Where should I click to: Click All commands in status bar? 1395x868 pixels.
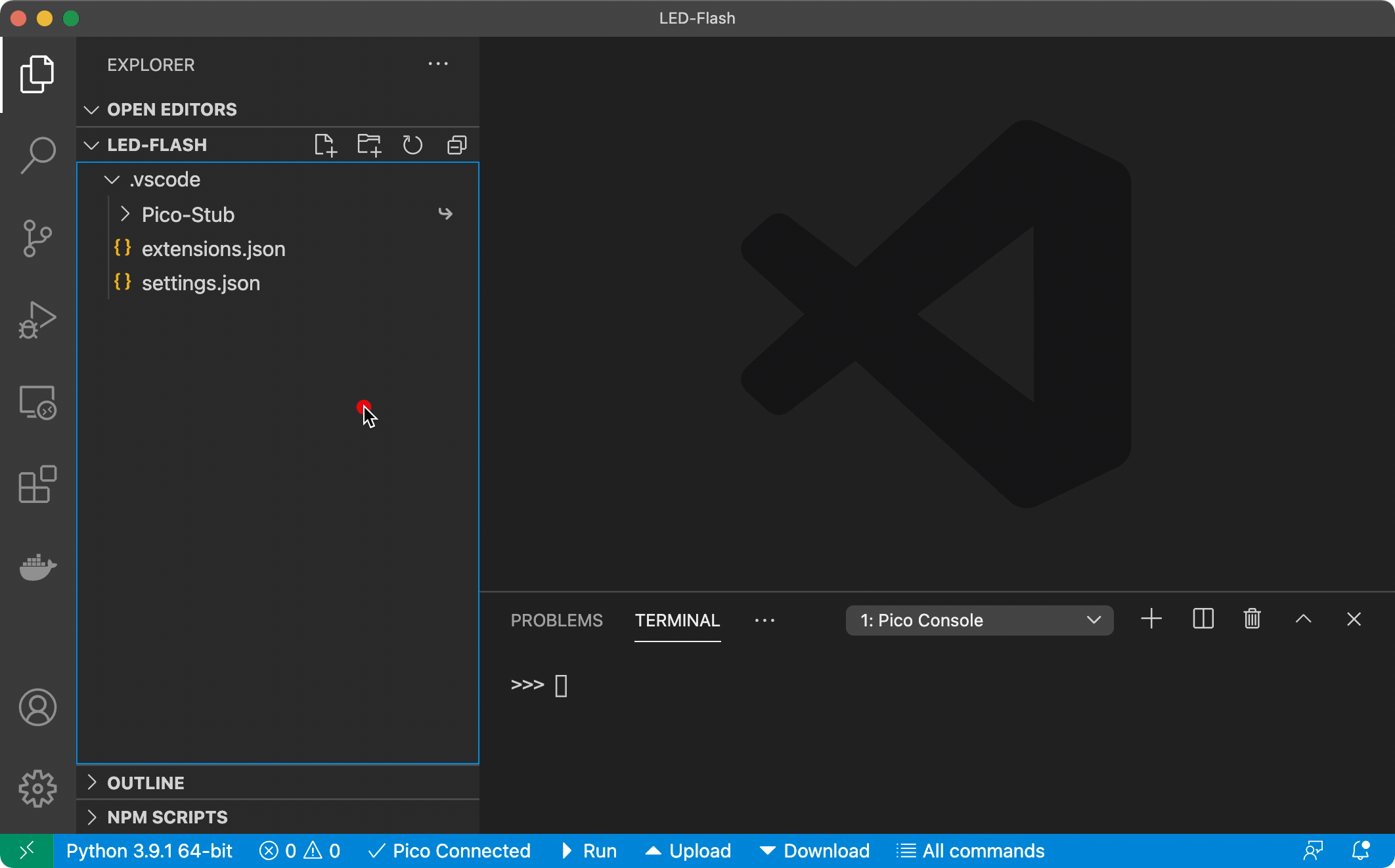pyautogui.click(x=971, y=851)
